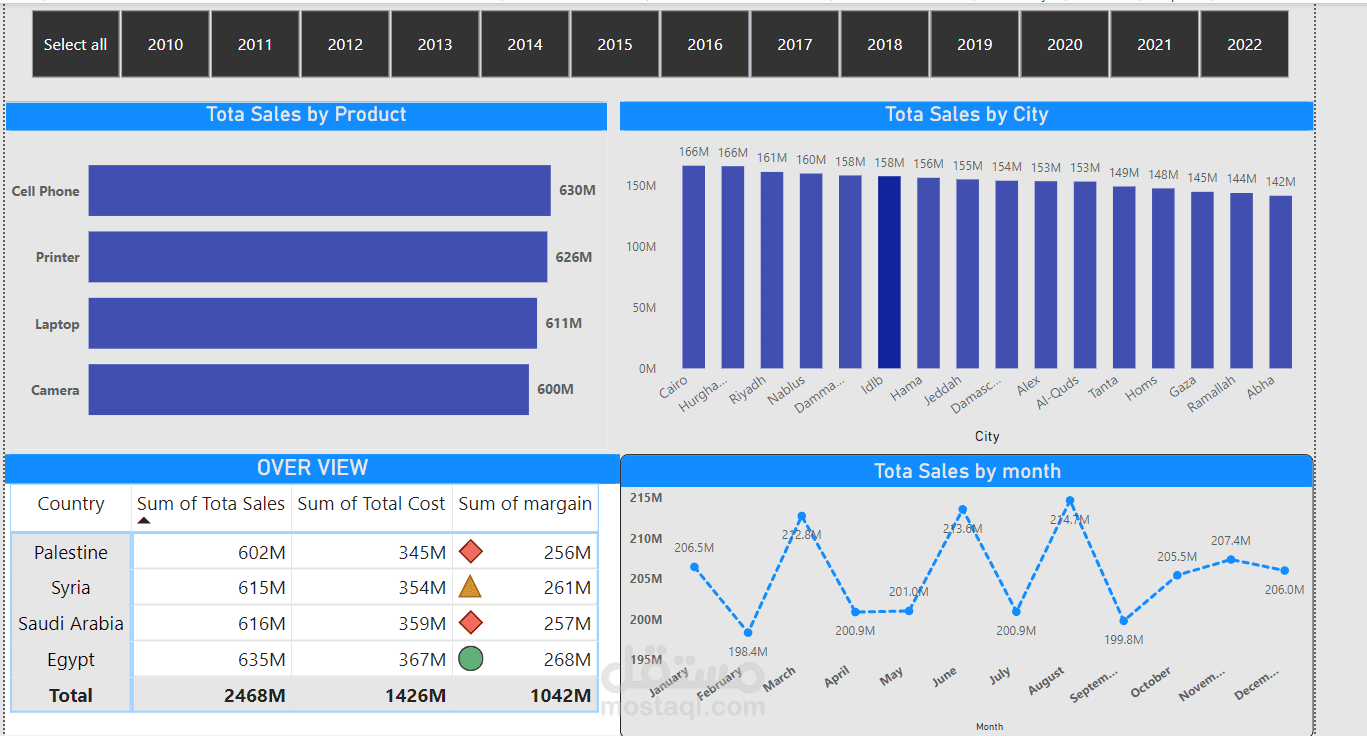Screen dimensions: 1367x736
Task: Choose 2017 in the year slicer
Action: (795, 44)
